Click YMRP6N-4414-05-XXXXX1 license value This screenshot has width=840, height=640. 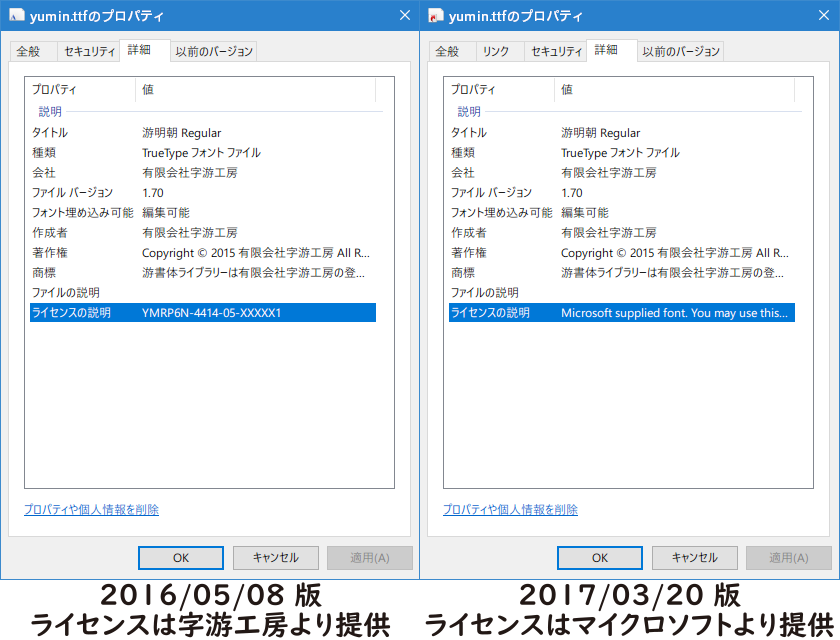(x=211, y=313)
